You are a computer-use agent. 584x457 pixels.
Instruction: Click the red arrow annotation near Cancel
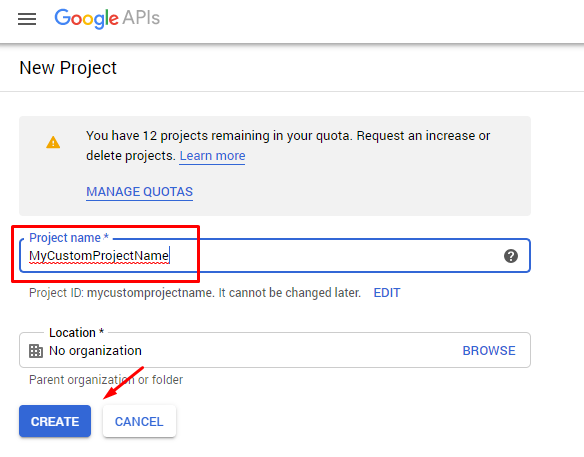[x=123, y=383]
